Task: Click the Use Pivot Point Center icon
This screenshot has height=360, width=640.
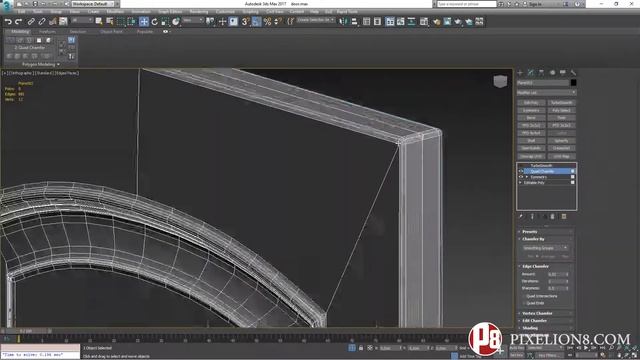Action: pyautogui.click(x=210, y=21)
